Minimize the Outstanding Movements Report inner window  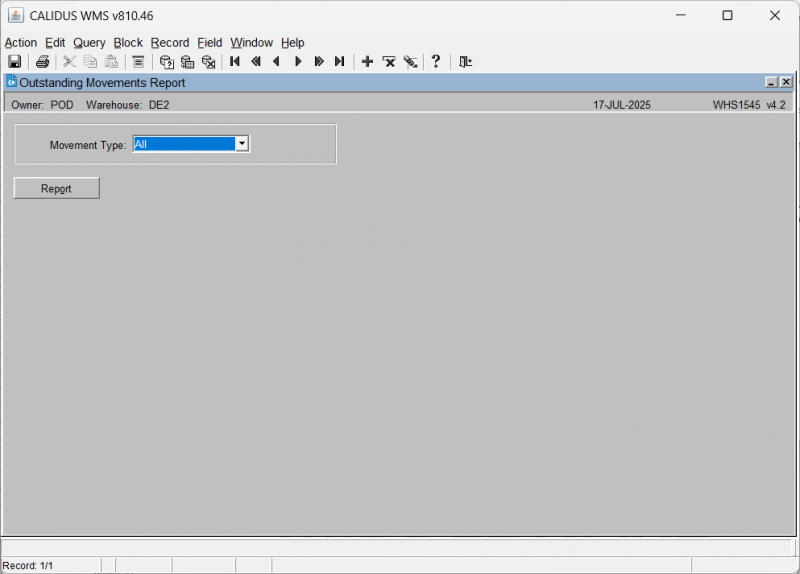[x=771, y=82]
